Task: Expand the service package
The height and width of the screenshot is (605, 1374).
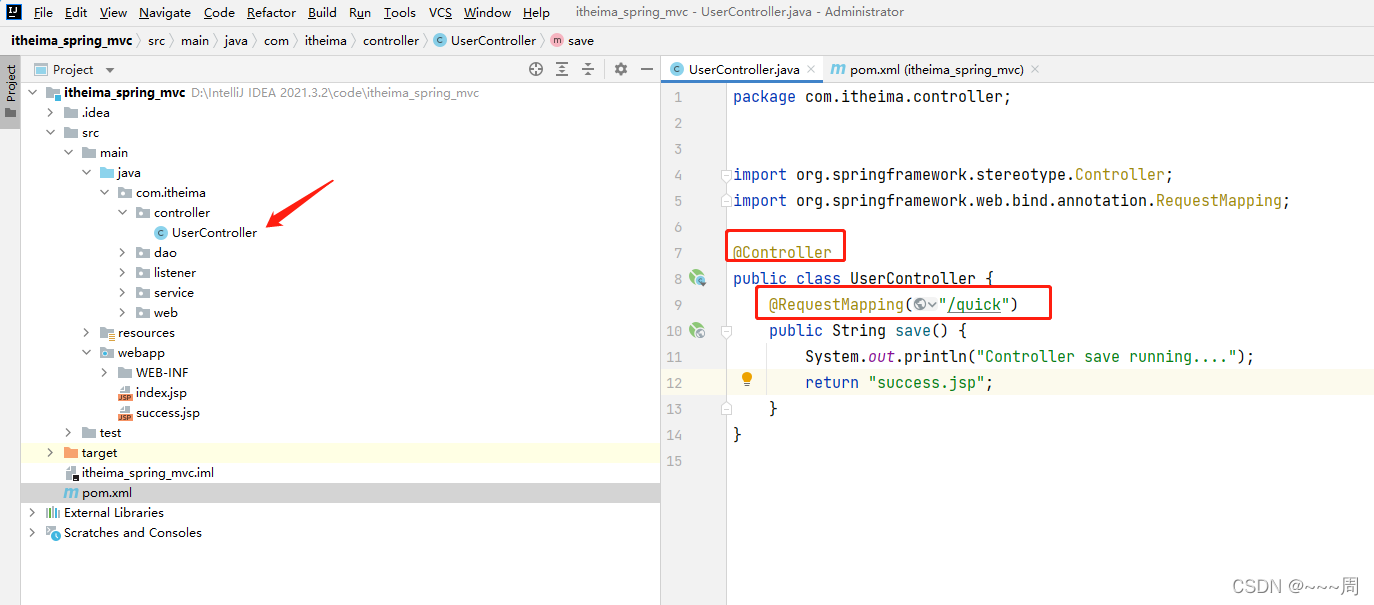Action: pos(123,292)
